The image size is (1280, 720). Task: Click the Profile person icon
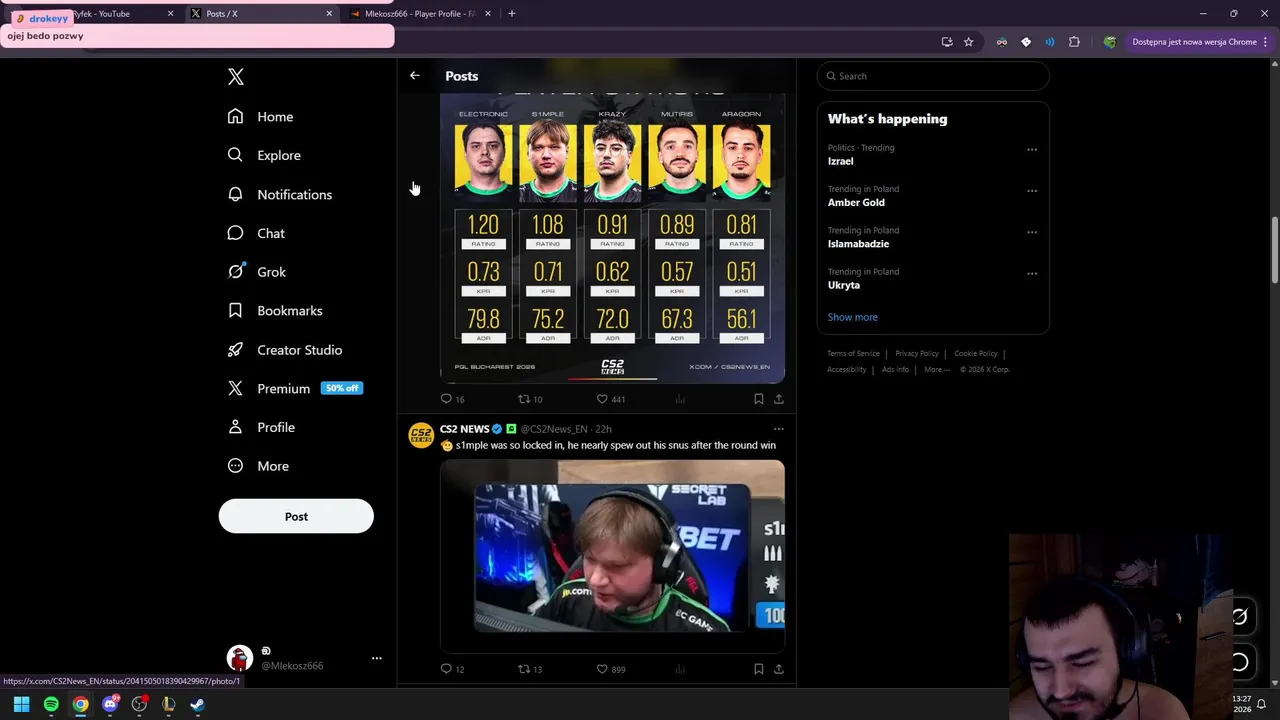[235, 427]
